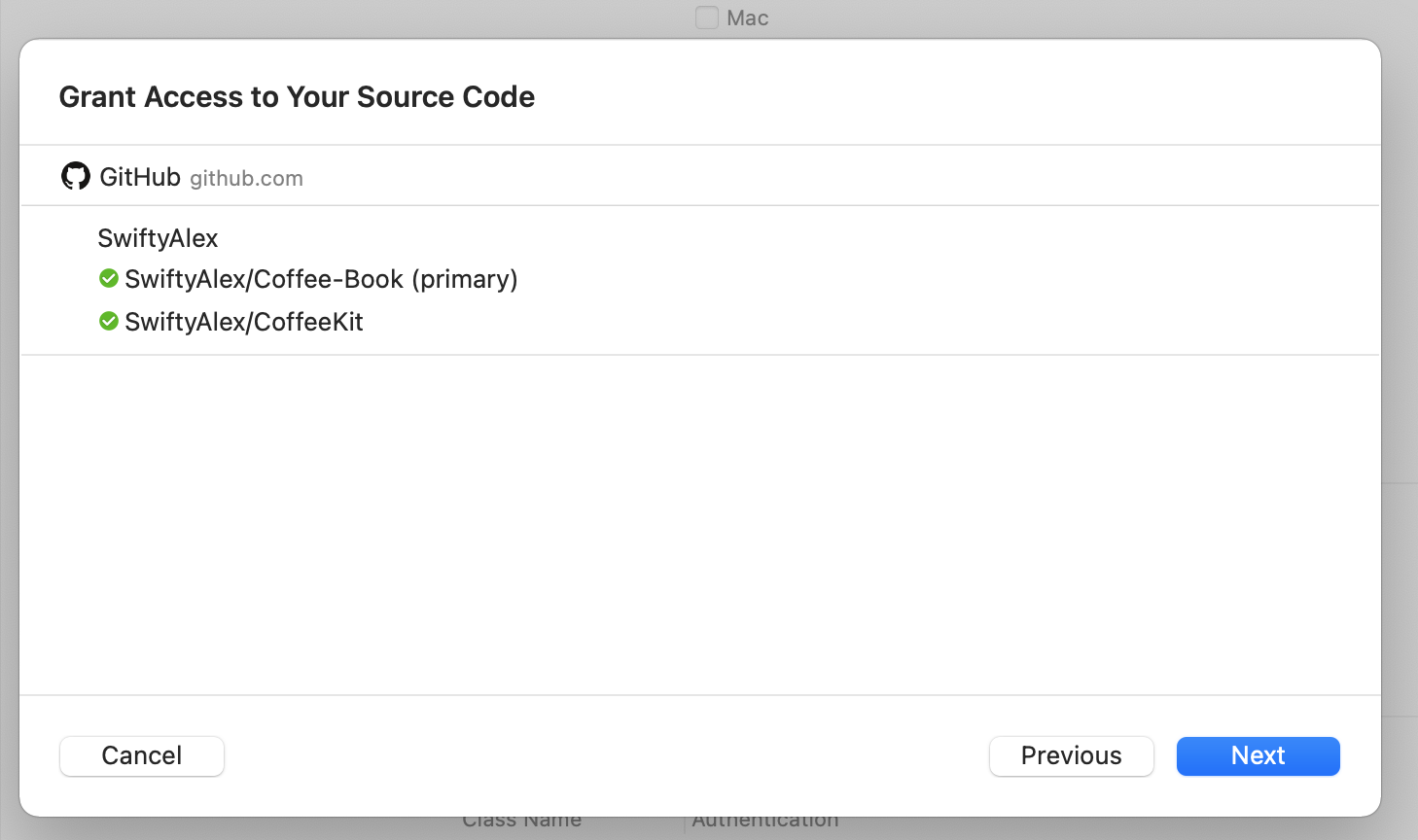The width and height of the screenshot is (1418, 840).
Task: Go back with the Previous button
Action: tap(1071, 755)
